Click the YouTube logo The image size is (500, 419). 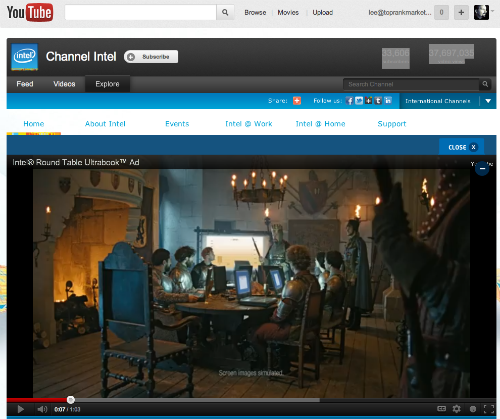click(x=30, y=12)
